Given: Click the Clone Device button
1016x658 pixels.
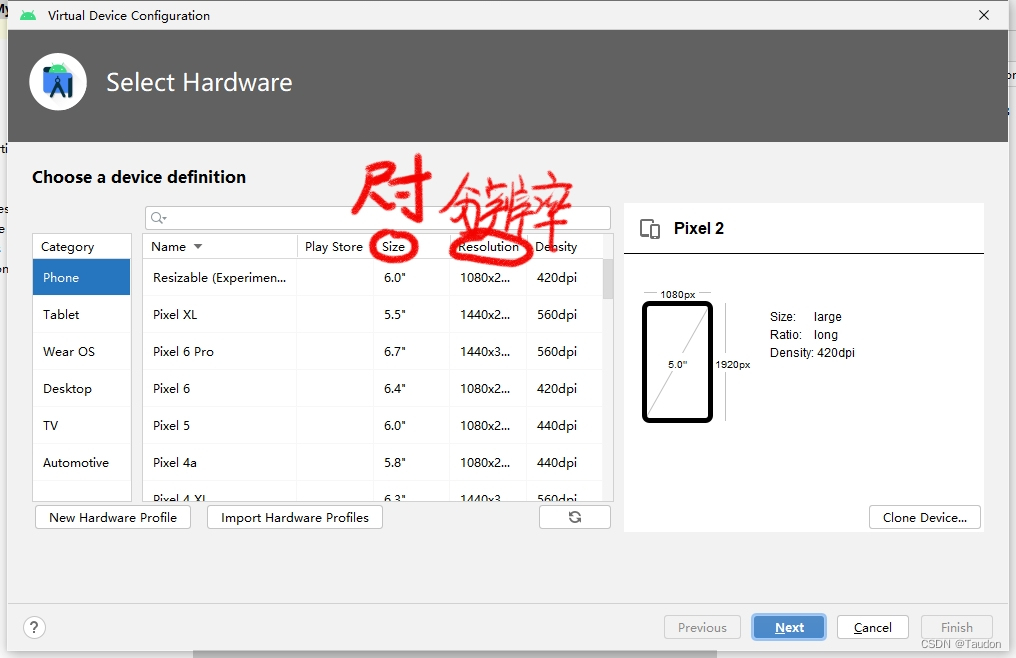Looking at the screenshot, I should click(x=925, y=517).
